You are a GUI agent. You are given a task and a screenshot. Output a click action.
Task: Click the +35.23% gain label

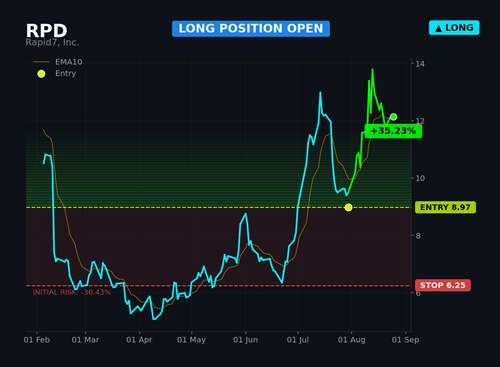coord(393,131)
